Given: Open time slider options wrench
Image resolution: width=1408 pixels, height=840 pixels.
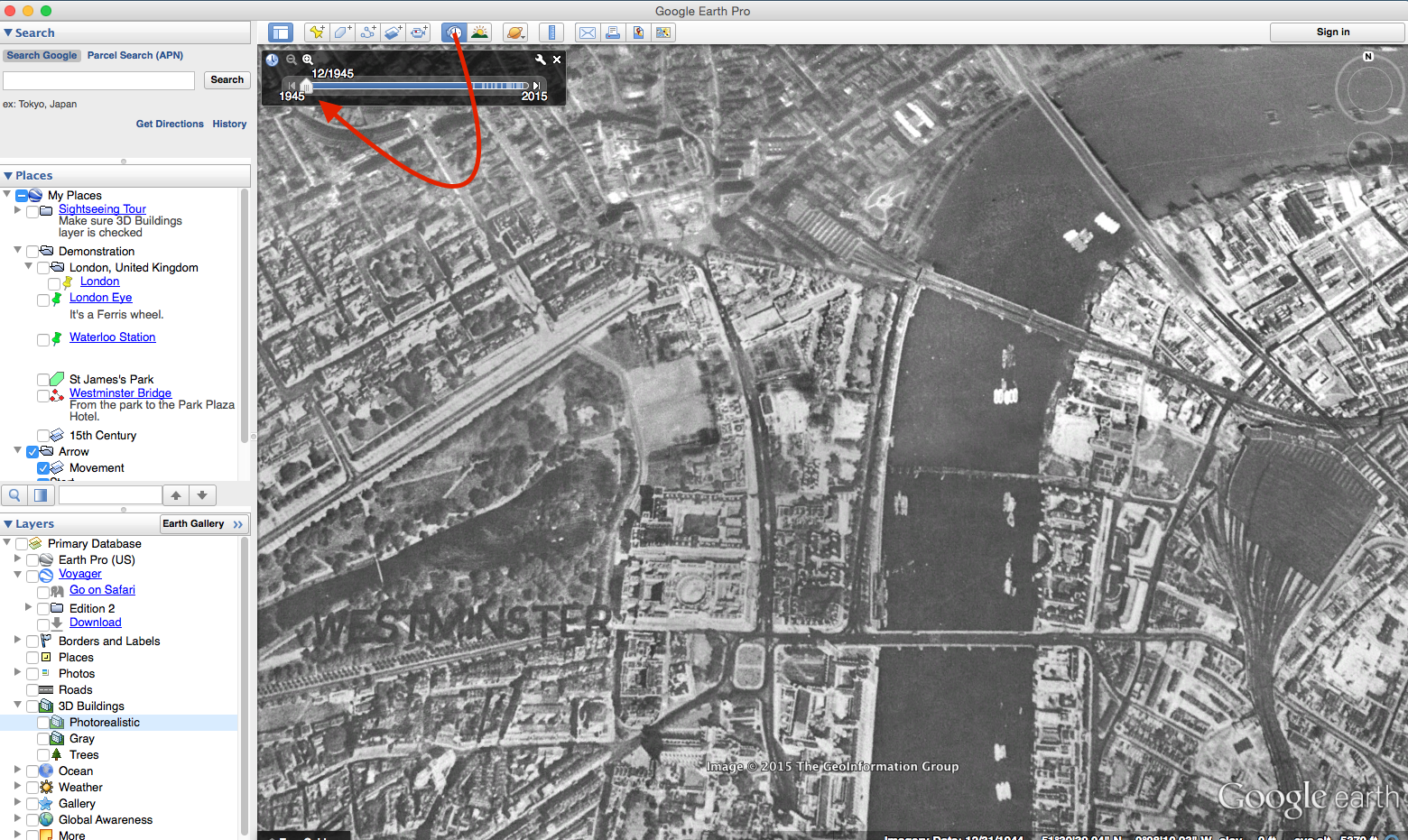Looking at the screenshot, I should pos(540,60).
